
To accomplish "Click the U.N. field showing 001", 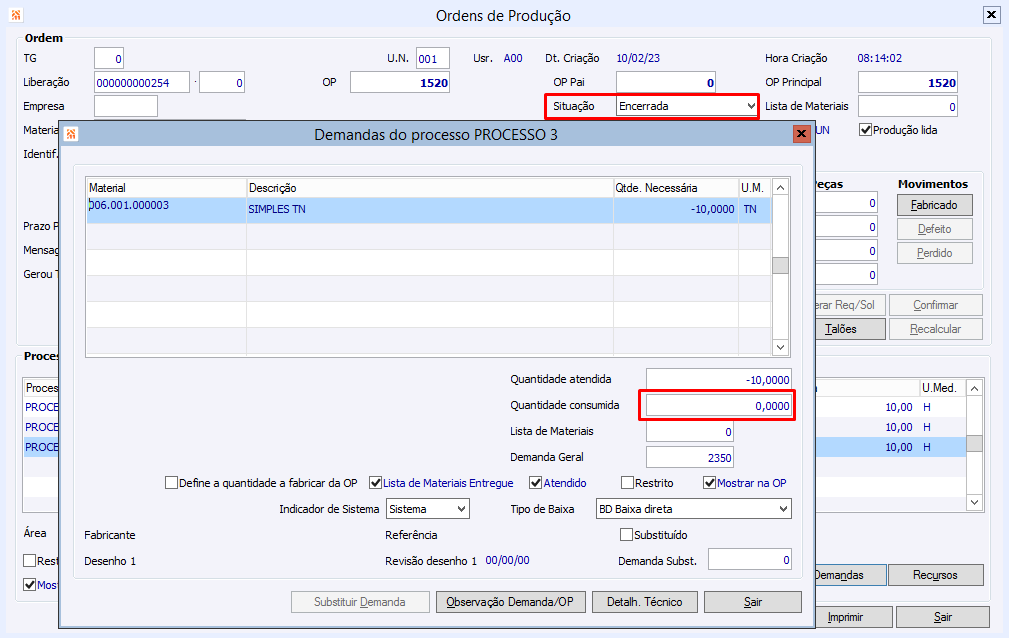I will click(432, 59).
